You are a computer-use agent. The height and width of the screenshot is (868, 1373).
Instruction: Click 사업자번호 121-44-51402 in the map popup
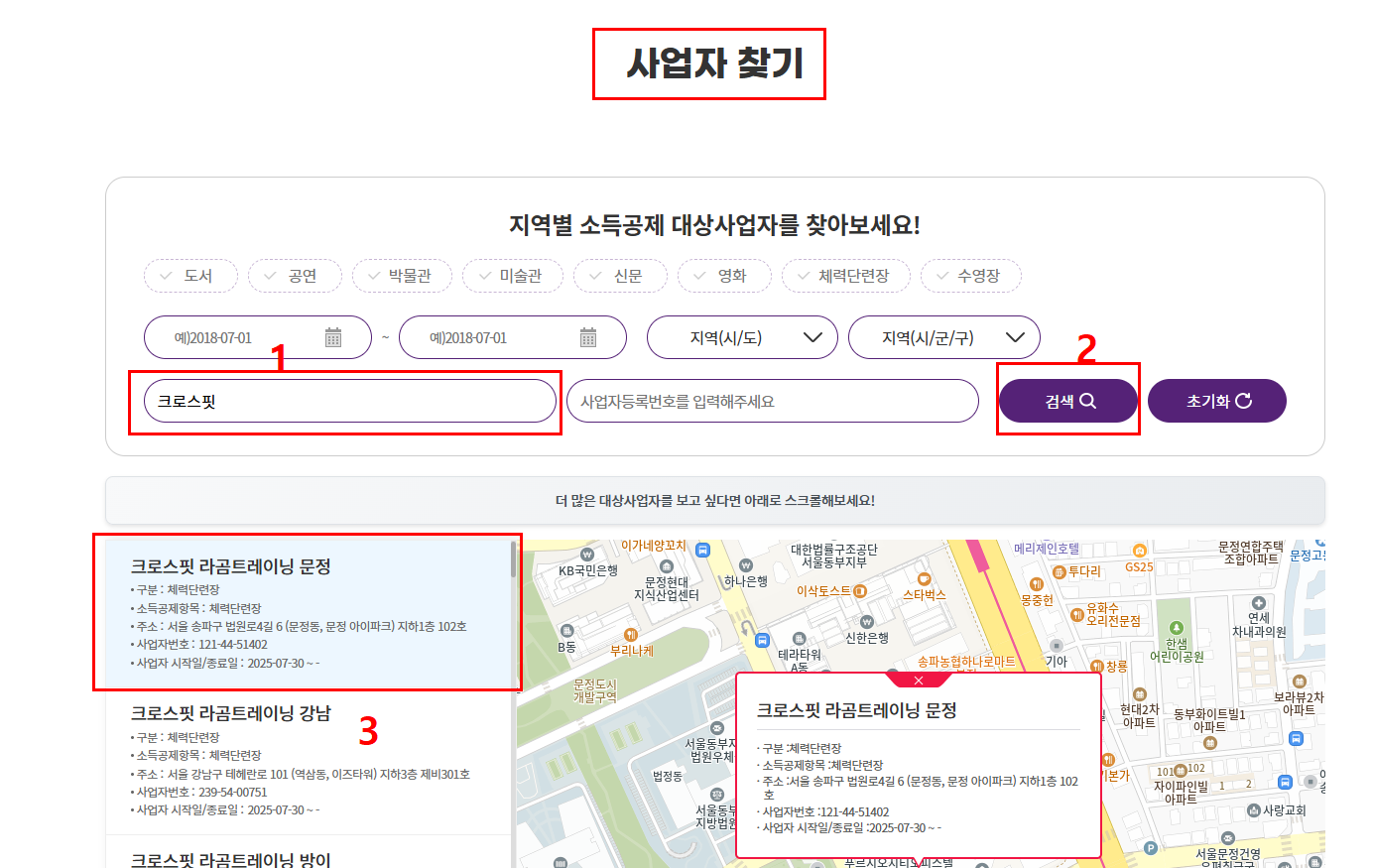point(825,811)
